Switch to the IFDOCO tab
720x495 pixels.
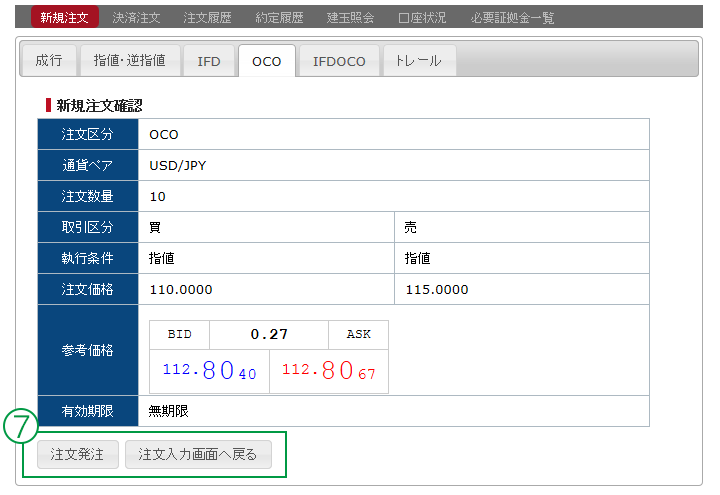coord(339,60)
